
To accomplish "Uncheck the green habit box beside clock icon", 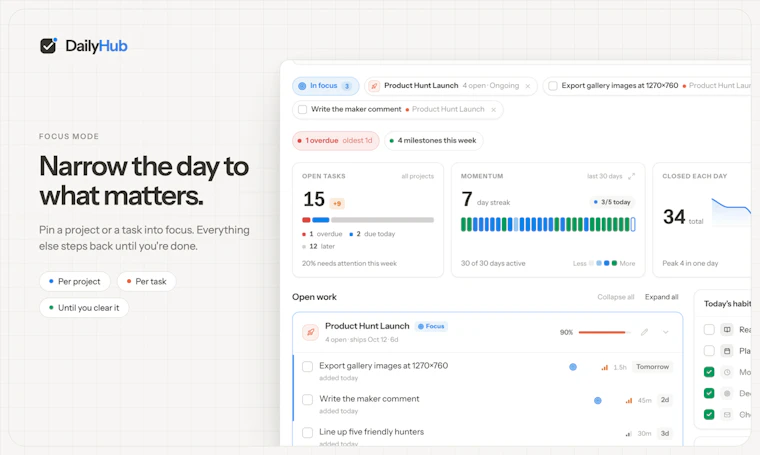I will [709, 372].
